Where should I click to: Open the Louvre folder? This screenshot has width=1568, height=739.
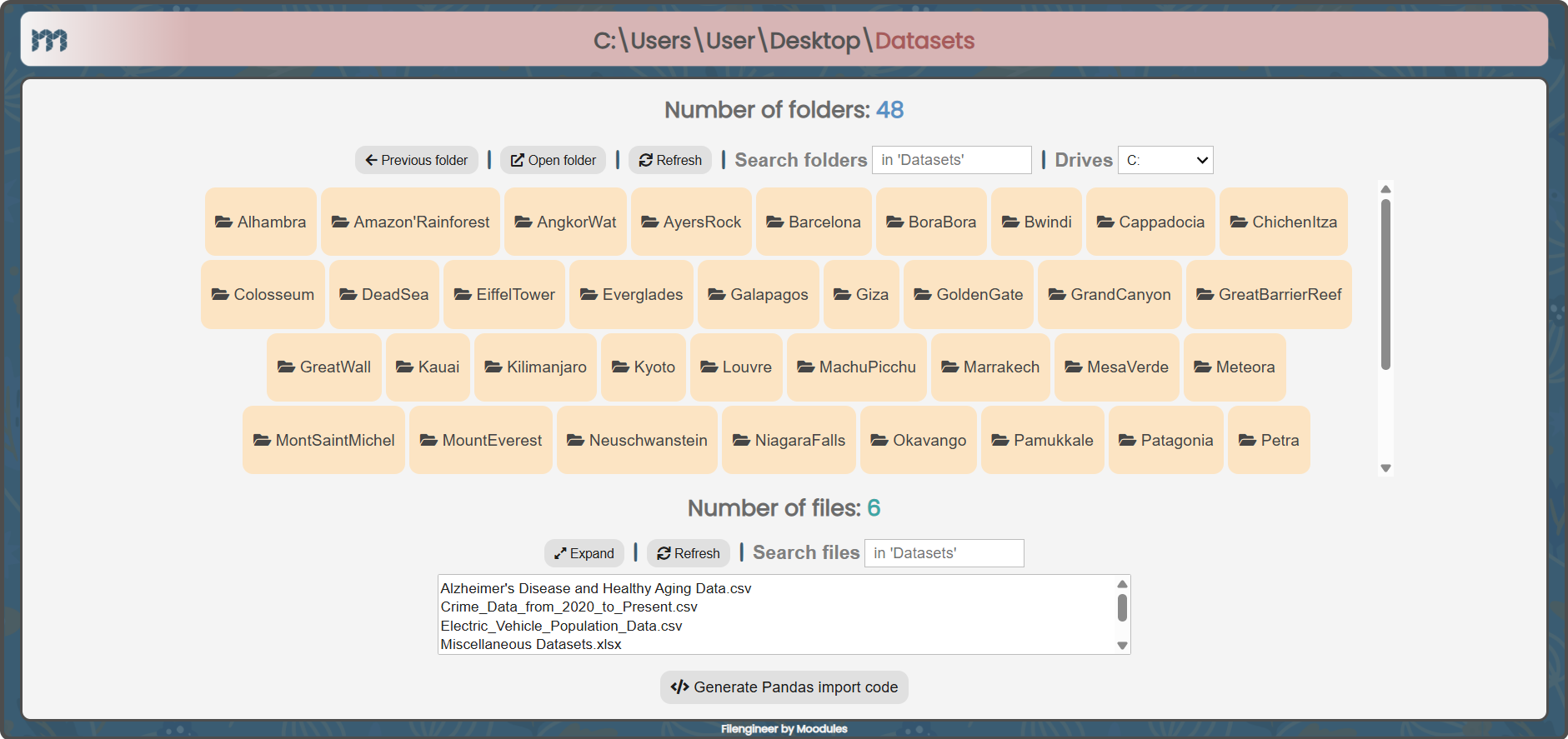click(736, 367)
